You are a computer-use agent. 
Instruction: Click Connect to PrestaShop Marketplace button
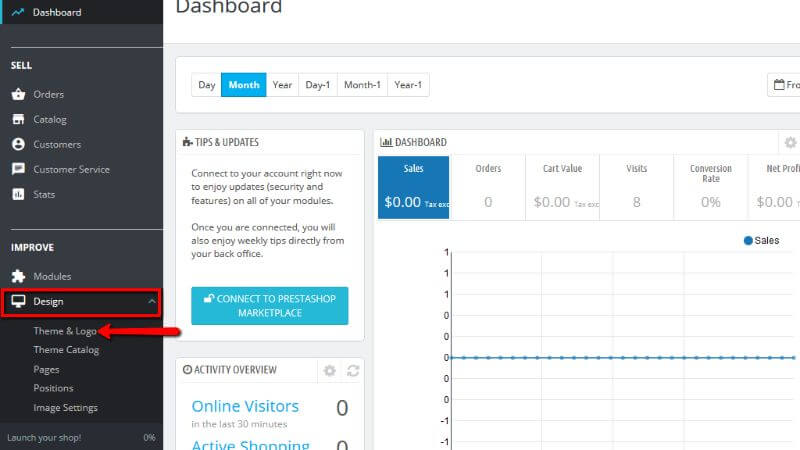[270, 306]
